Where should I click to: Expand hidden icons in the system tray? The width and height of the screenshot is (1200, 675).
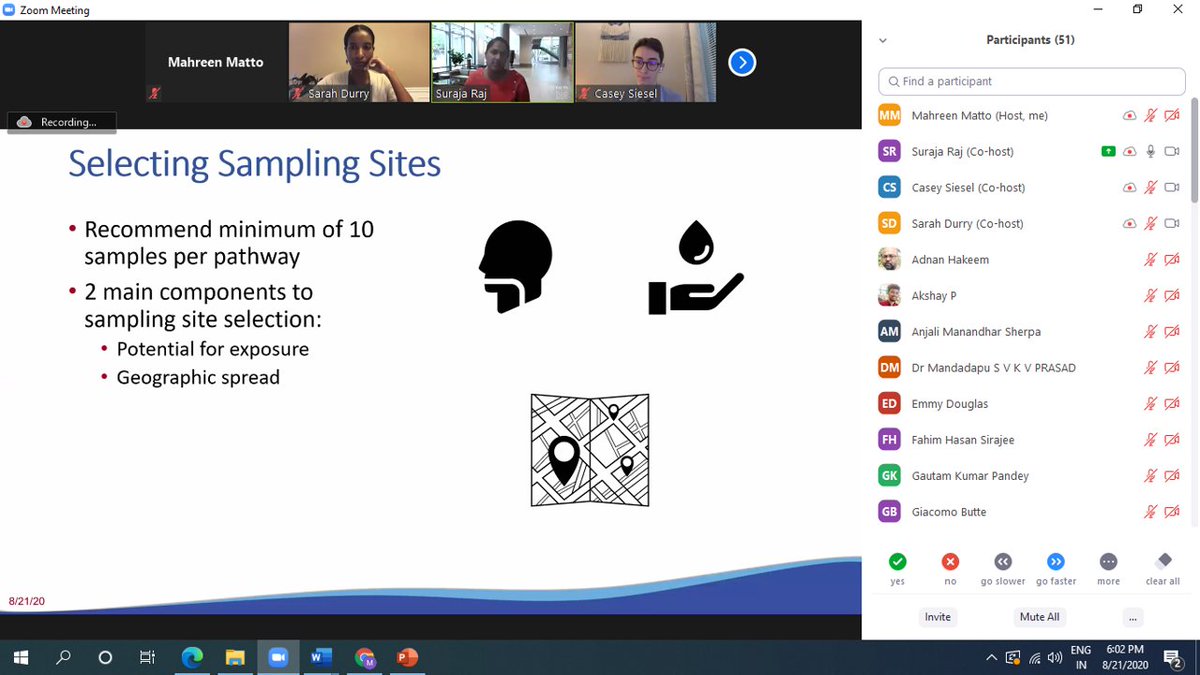991,657
